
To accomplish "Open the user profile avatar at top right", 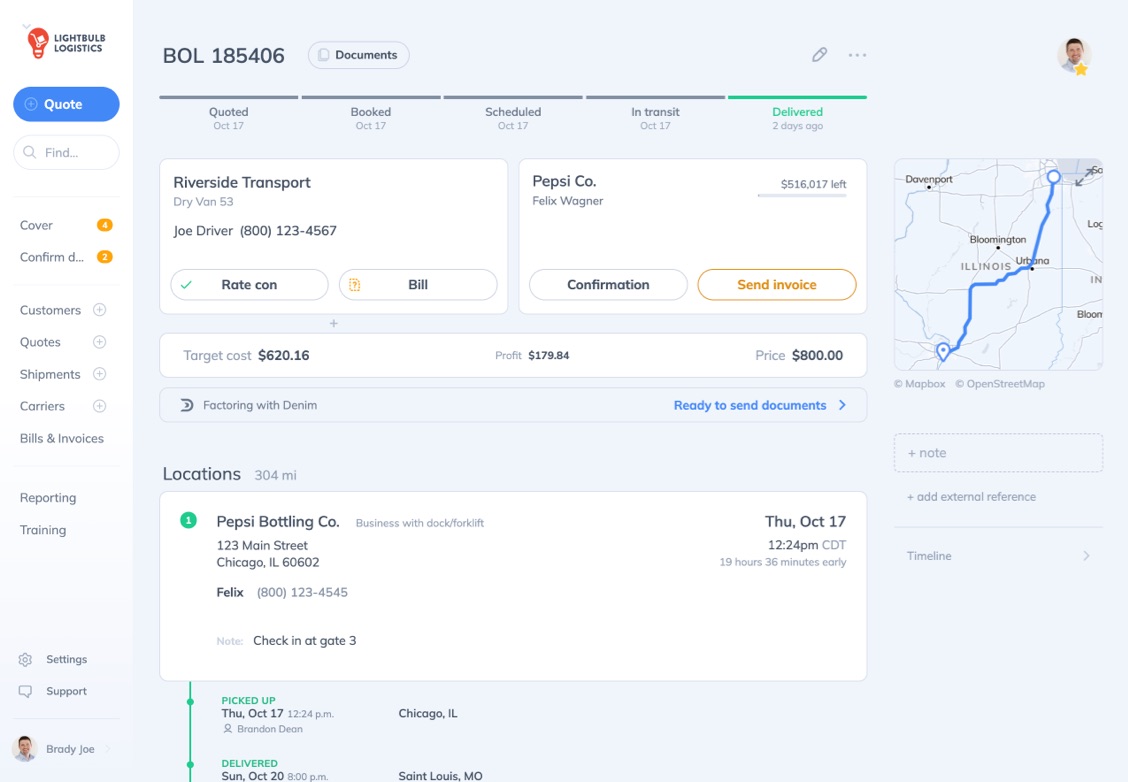I will [1074, 55].
